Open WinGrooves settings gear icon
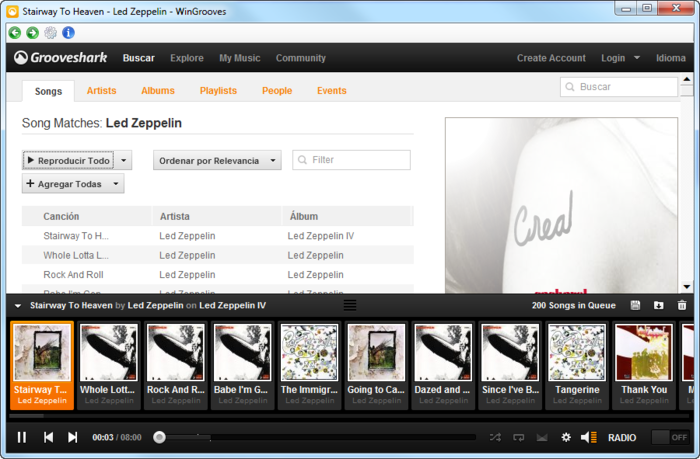 (50, 33)
